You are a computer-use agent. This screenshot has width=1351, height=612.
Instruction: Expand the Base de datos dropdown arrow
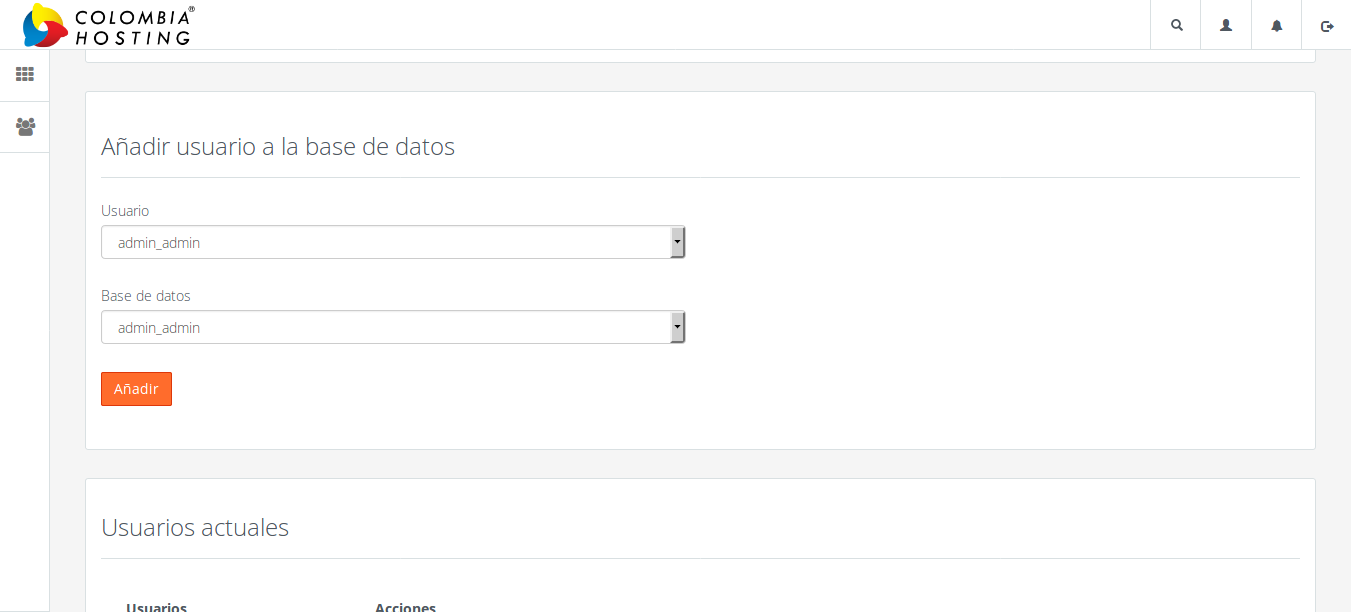point(677,327)
